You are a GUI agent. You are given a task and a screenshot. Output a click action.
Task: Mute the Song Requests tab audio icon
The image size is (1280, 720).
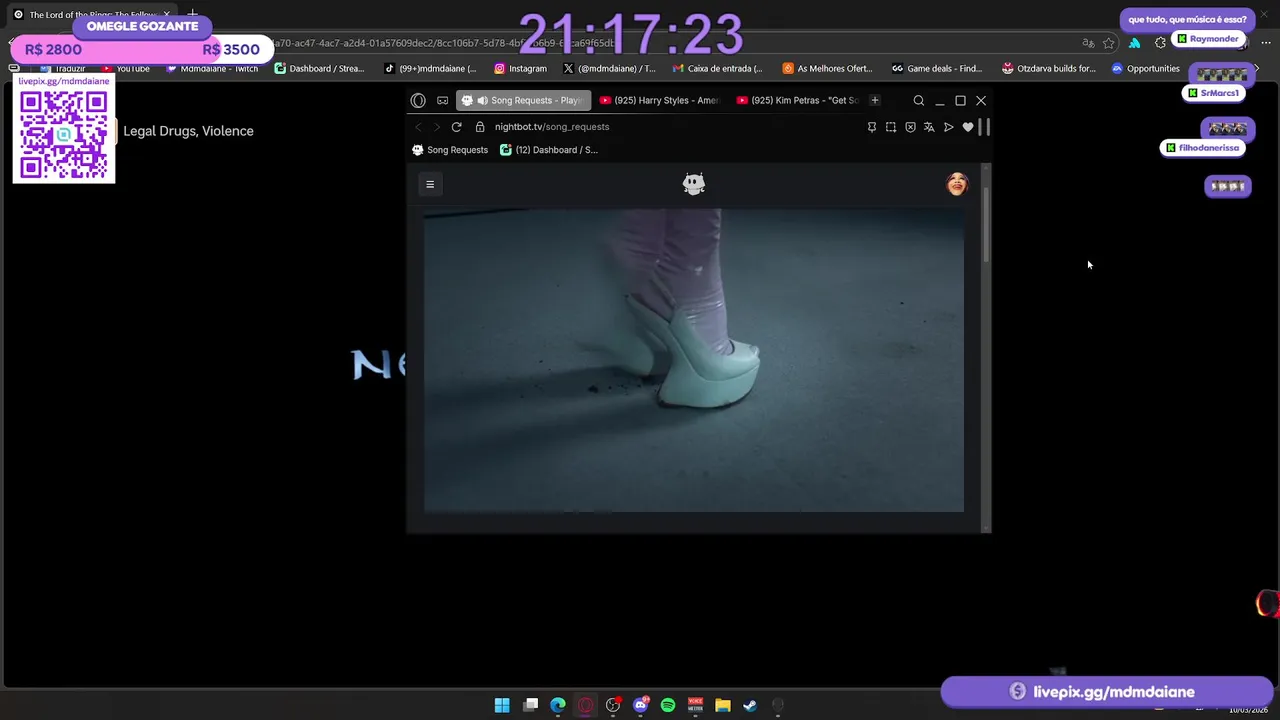coord(482,100)
